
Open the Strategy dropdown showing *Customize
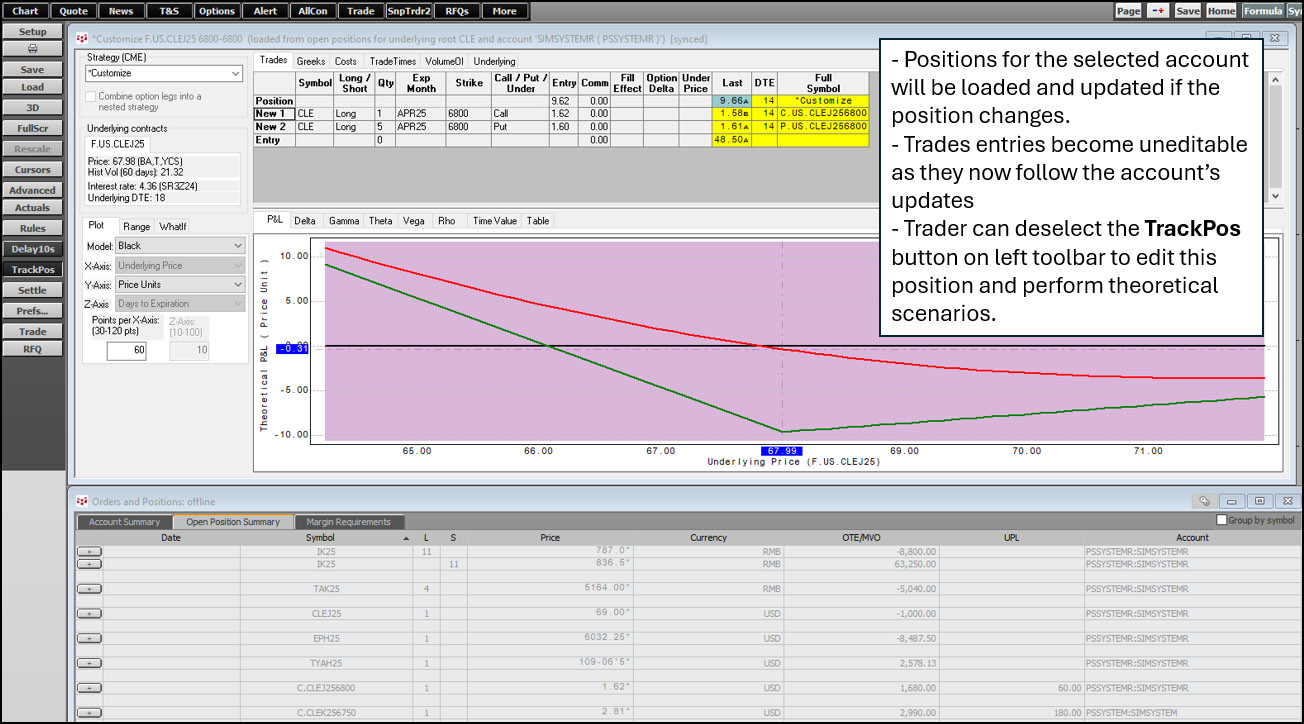pos(164,73)
